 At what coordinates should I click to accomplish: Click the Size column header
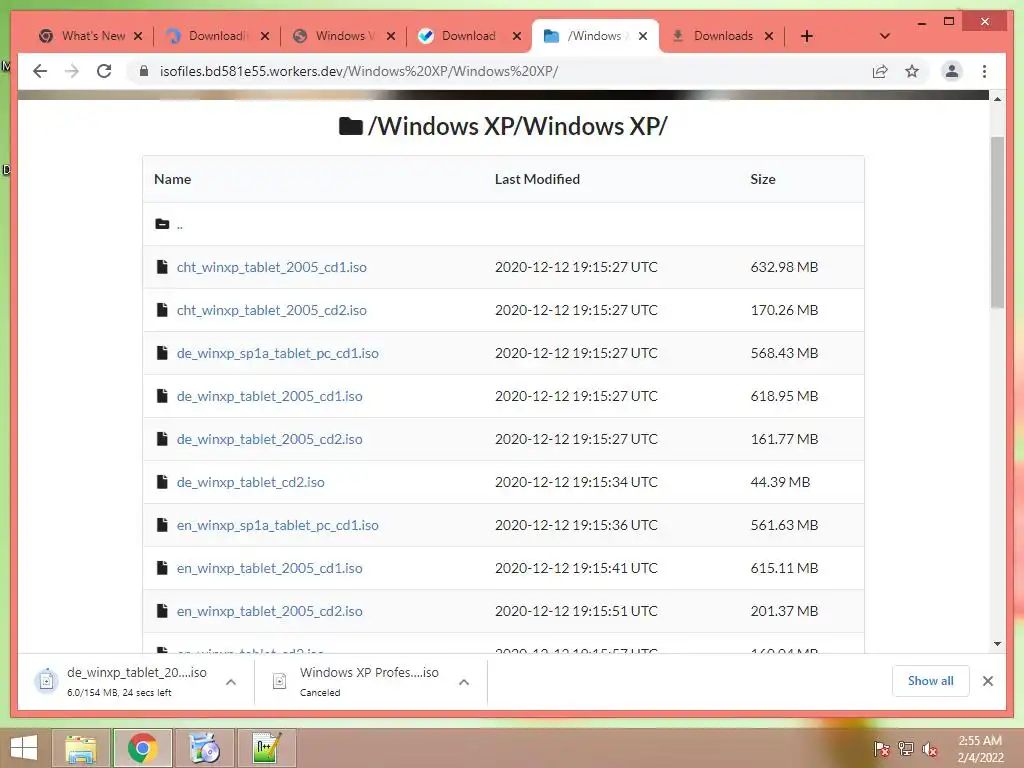coord(763,179)
